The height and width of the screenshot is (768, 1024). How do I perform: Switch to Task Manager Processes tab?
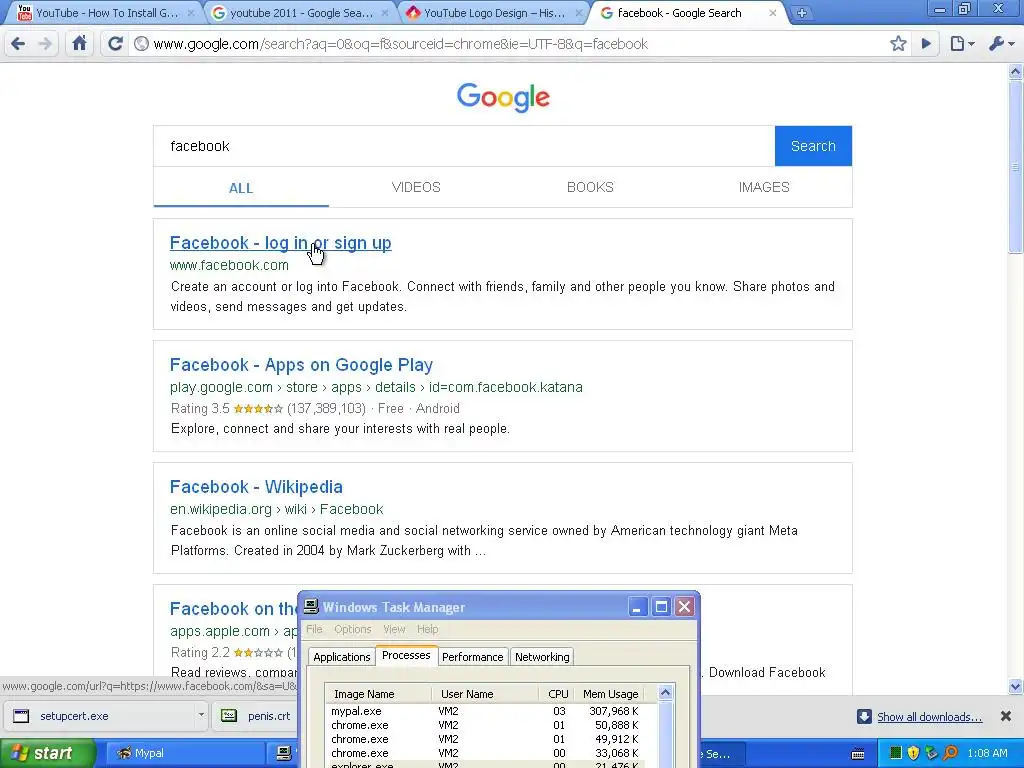coord(406,655)
